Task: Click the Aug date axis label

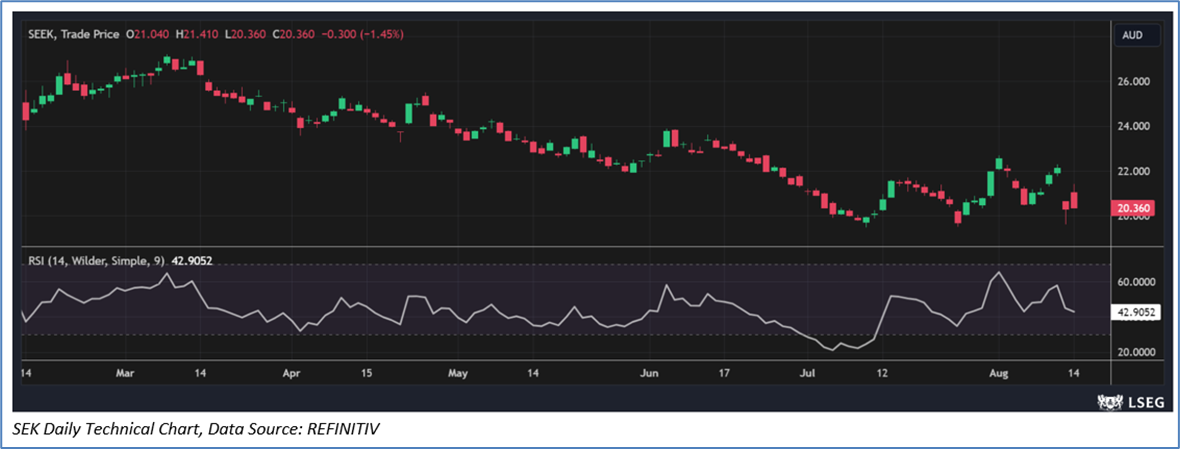Action: pyautogui.click(x=999, y=372)
